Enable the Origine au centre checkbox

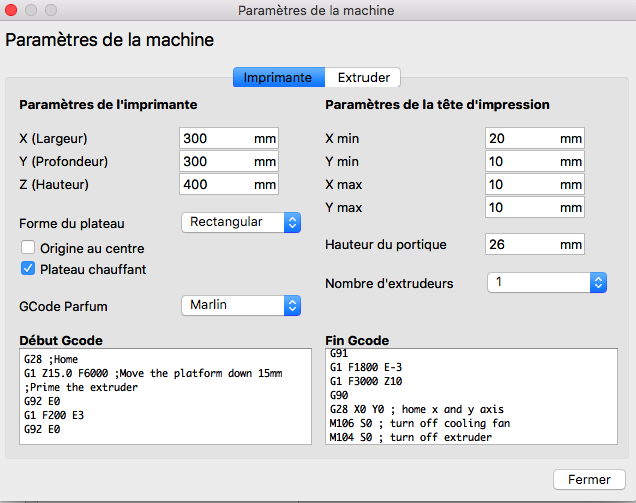pos(28,248)
